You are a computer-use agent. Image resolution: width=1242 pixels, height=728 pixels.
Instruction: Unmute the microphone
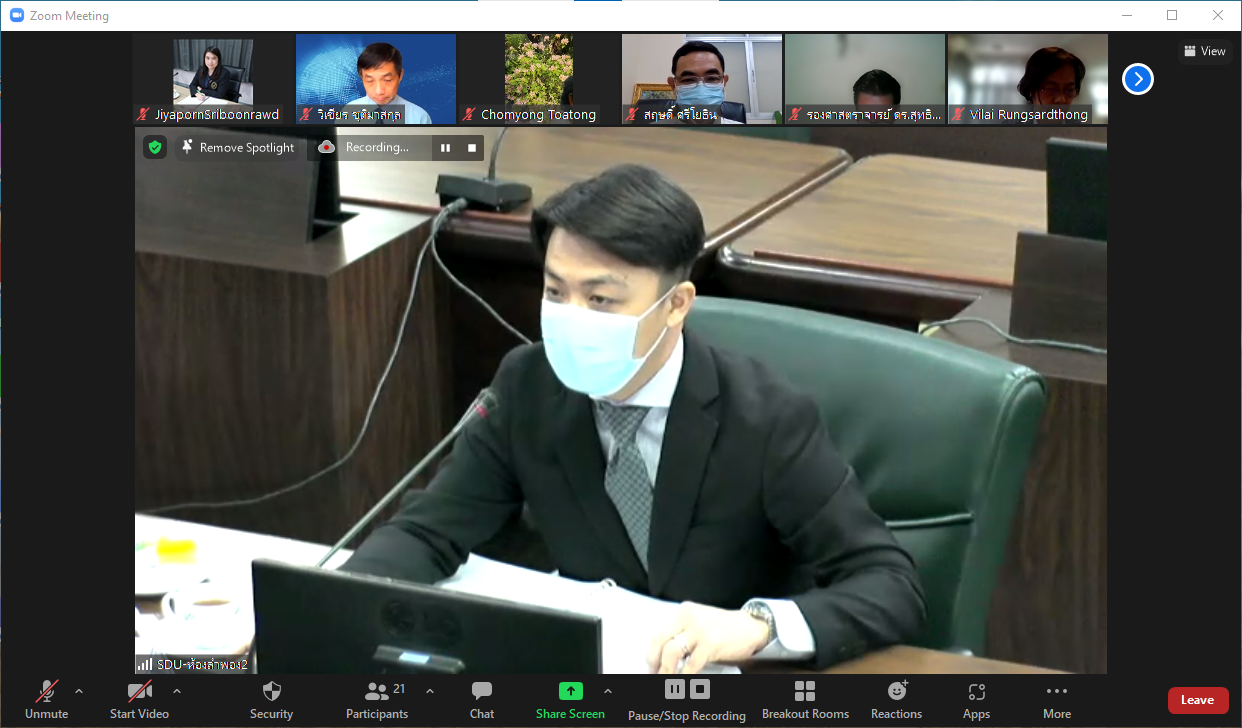pos(46,699)
